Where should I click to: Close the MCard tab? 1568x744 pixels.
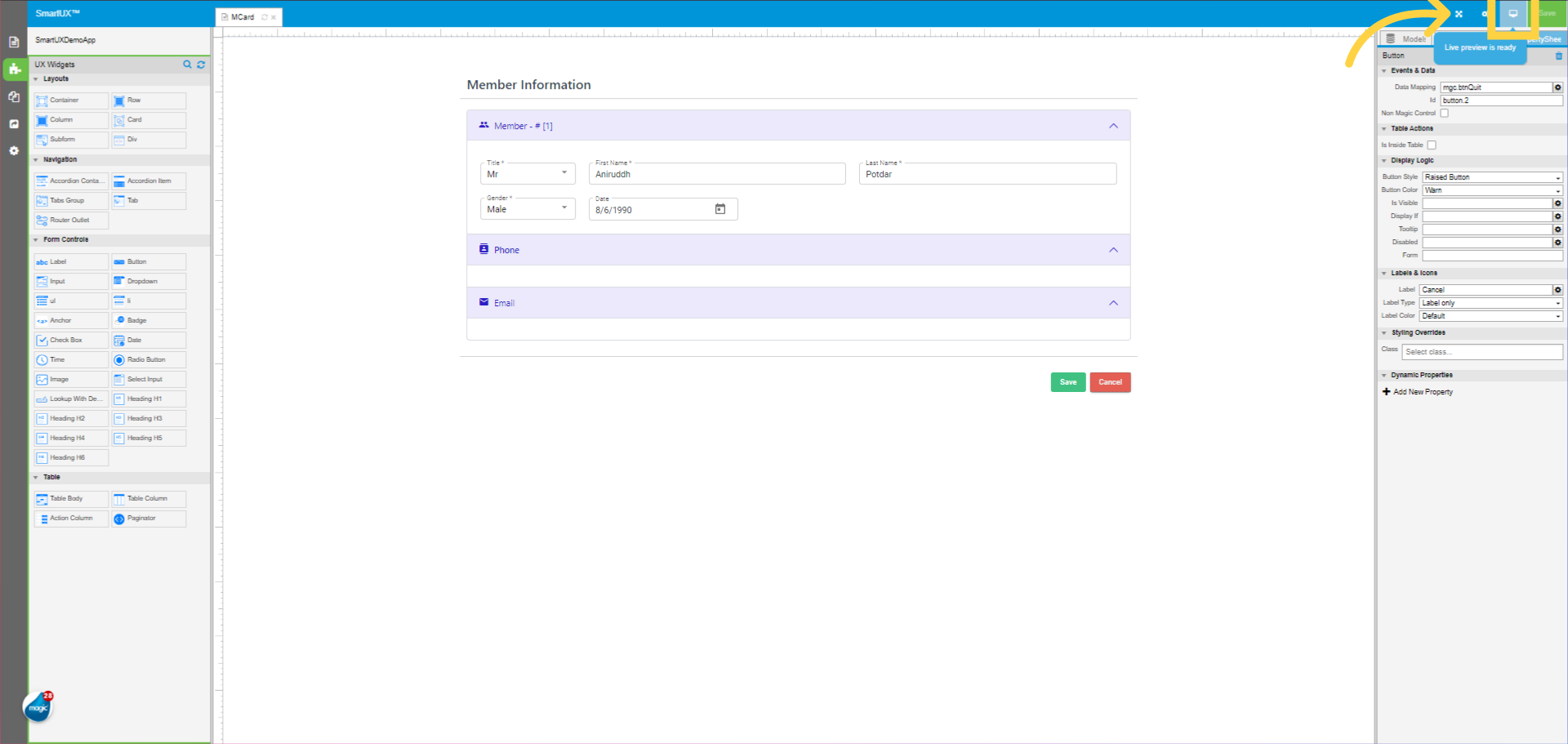coord(274,17)
